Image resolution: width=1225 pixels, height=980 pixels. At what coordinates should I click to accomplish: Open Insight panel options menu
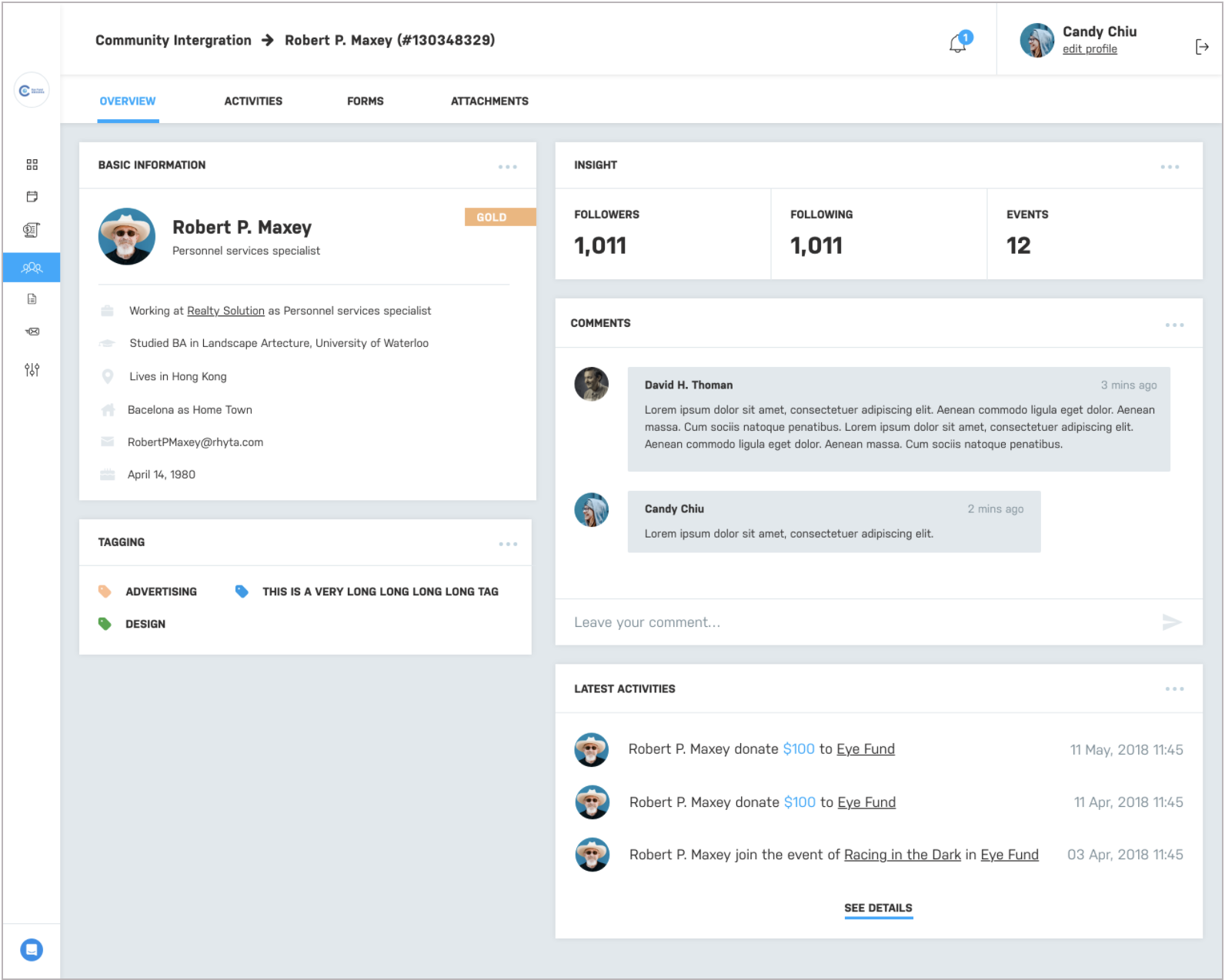click(1170, 167)
